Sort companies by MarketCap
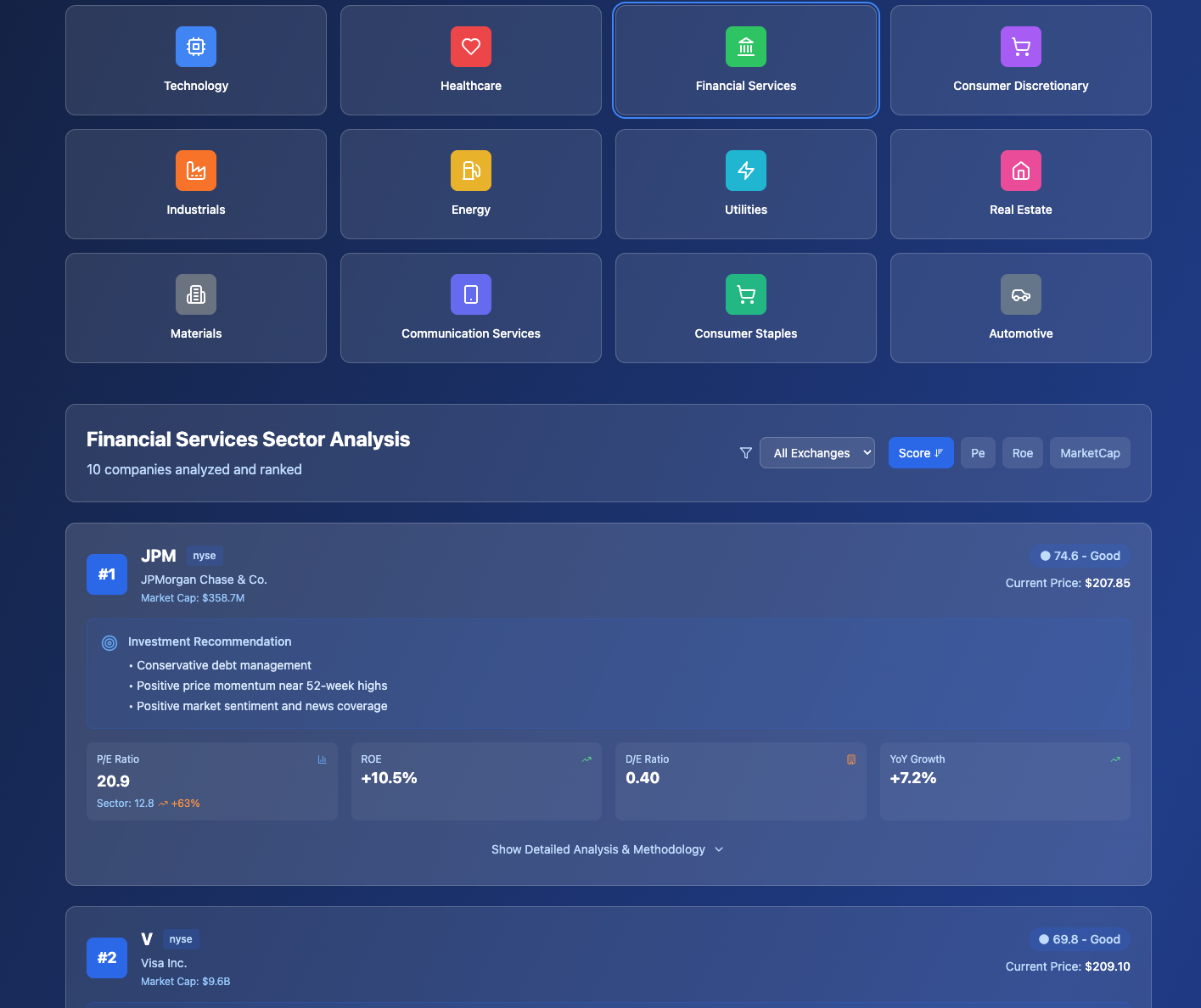 [x=1090, y=453]
